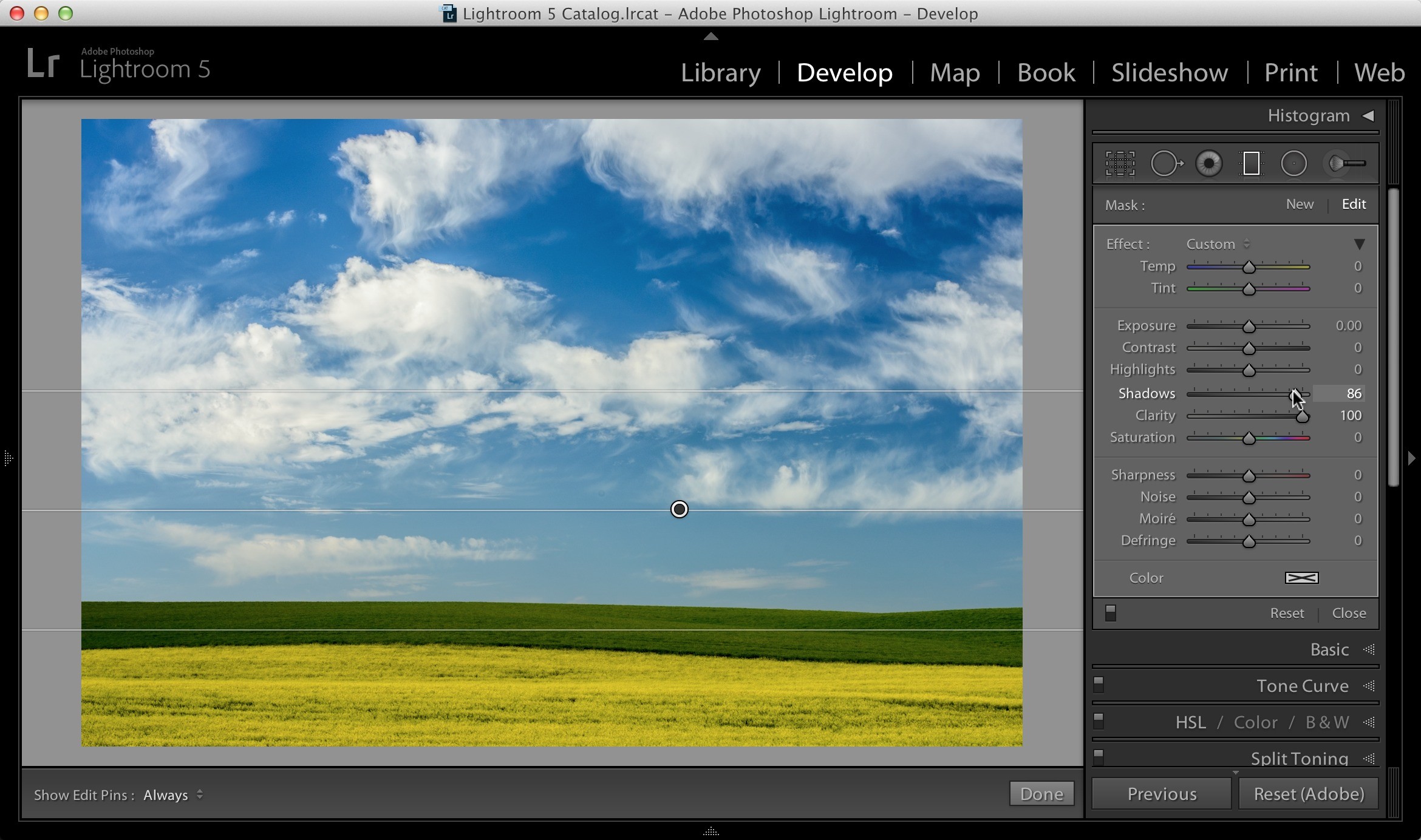This screenshot has height=840, width=1421.
Task: Select the Graduated Filter tool
Action: (x=1251, y=163)
